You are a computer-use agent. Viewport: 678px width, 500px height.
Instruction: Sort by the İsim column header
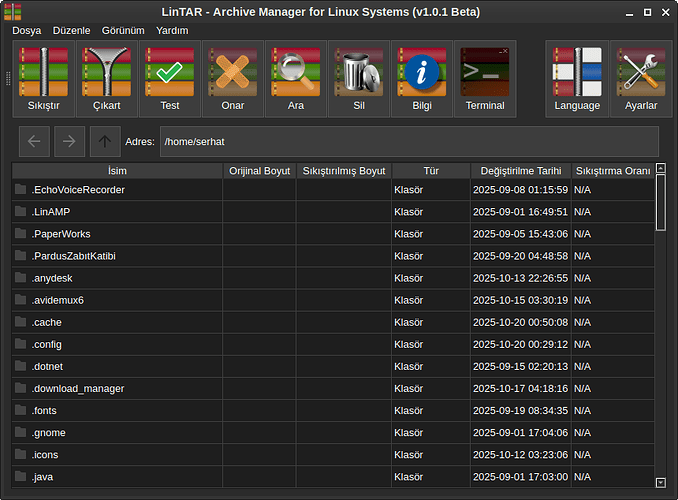click(117, 171)
